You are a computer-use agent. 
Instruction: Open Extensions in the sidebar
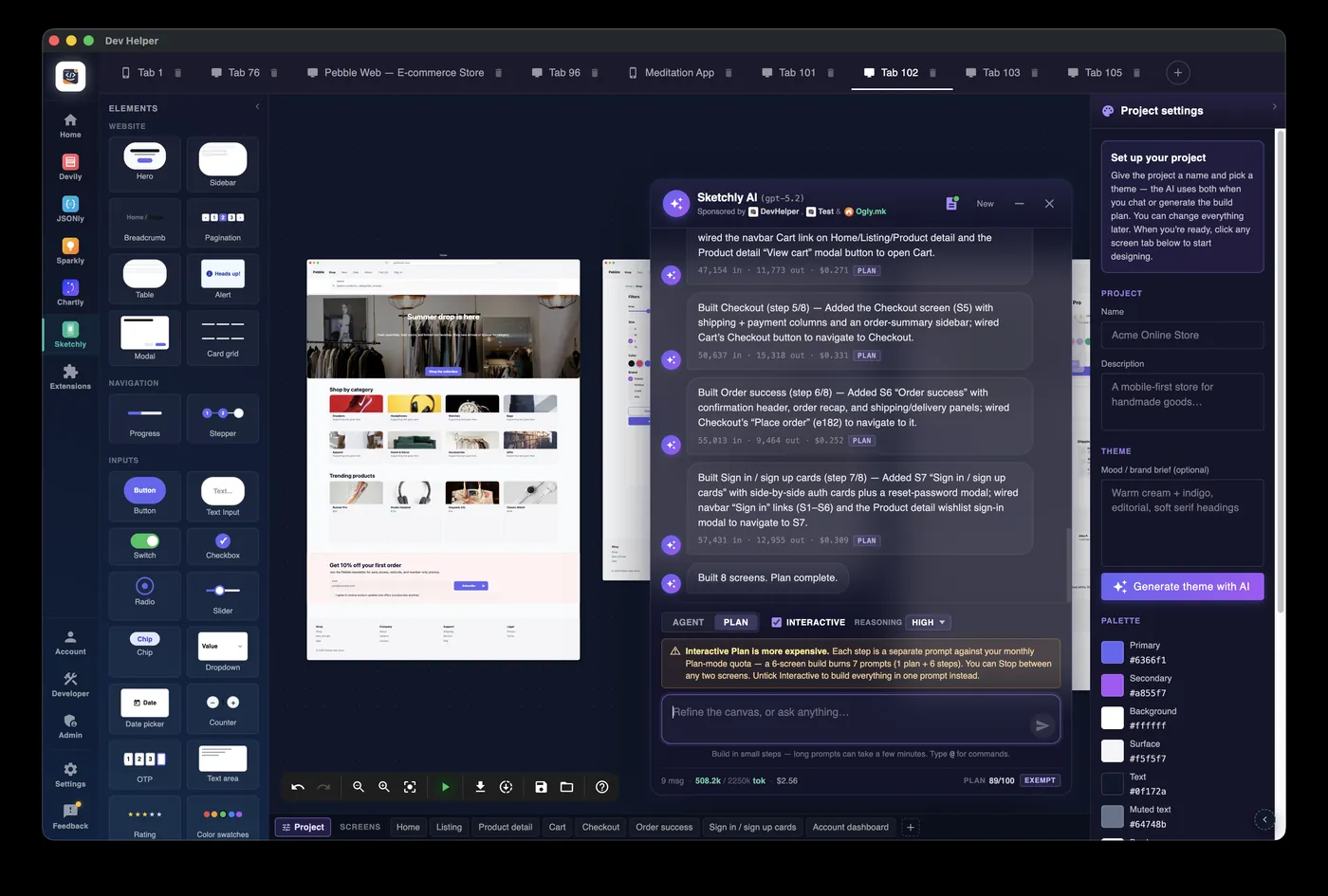click(x=70, y=376)
